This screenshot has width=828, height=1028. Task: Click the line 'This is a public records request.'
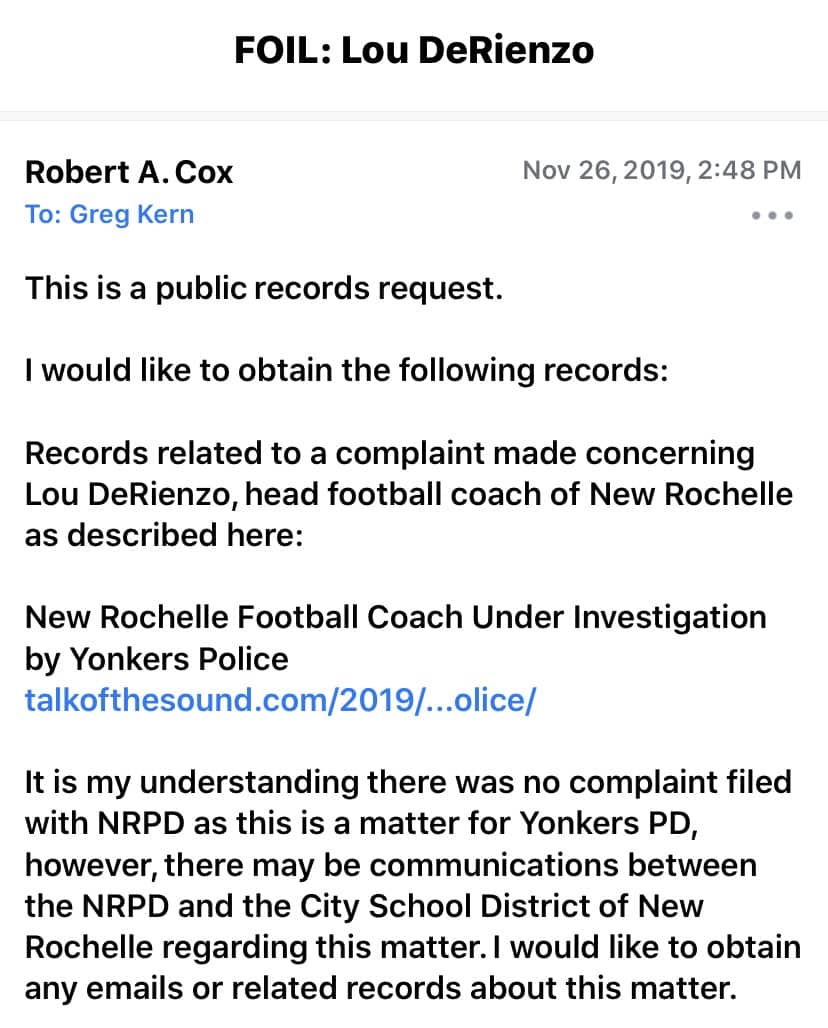pyautogui.click(x=263, y=288)
